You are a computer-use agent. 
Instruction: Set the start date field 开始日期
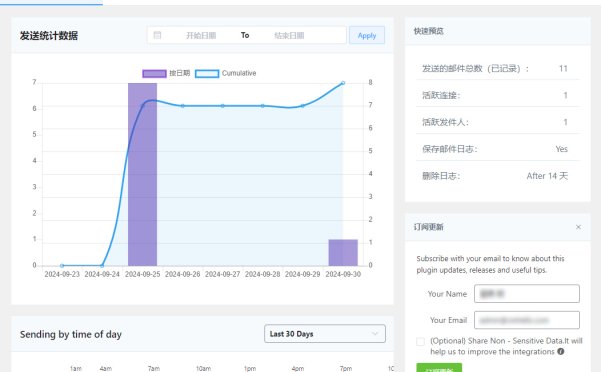pos(201,36)
